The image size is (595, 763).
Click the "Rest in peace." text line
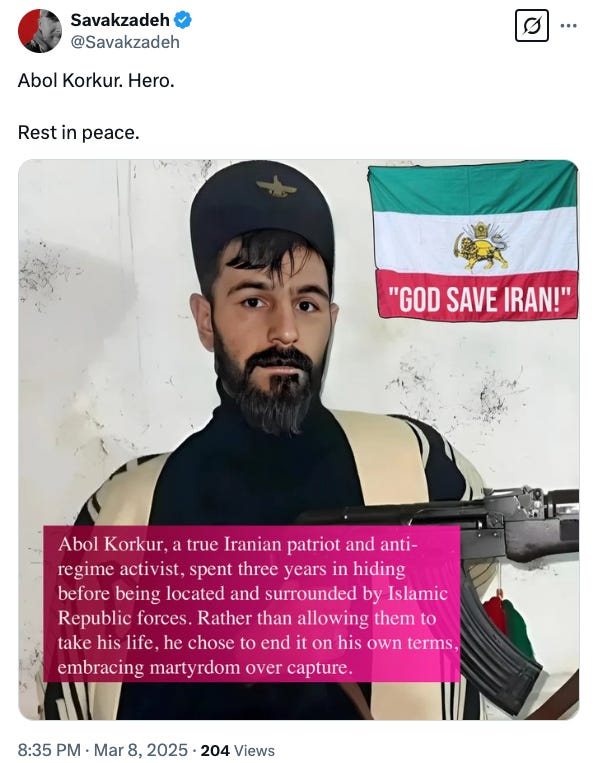(x=79, y=132)
